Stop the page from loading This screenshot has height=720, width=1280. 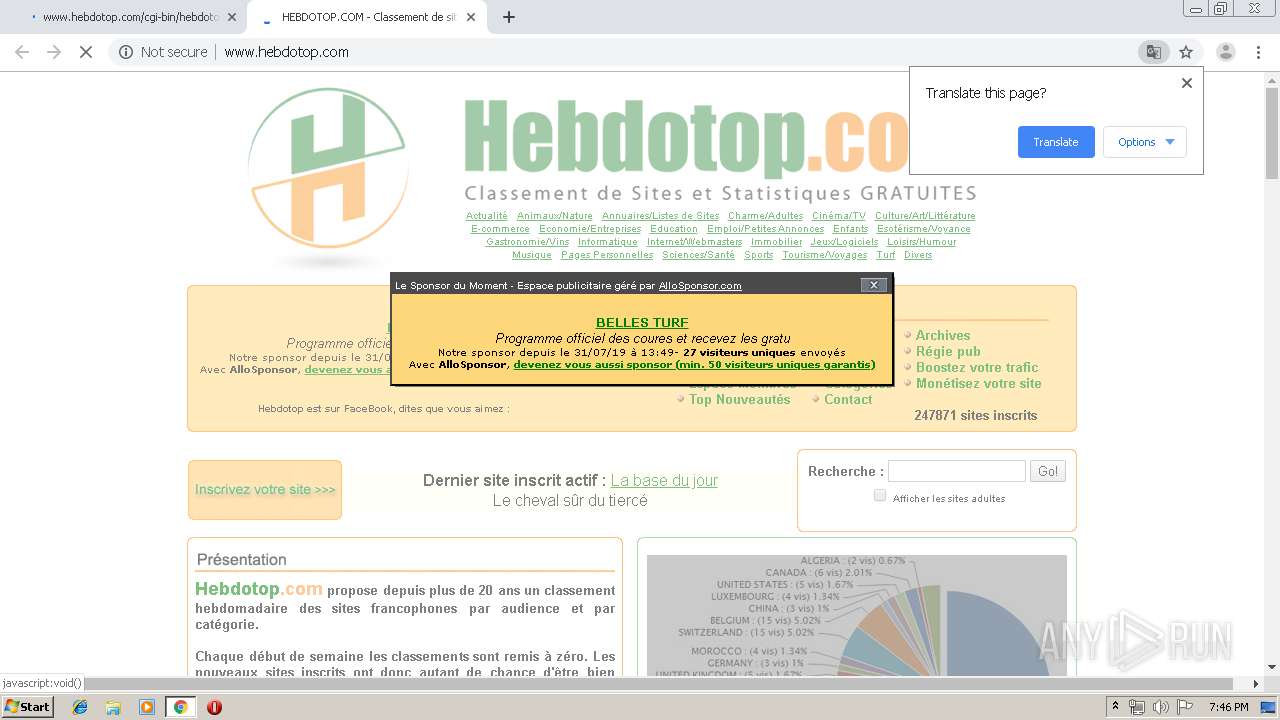[86, 52]
